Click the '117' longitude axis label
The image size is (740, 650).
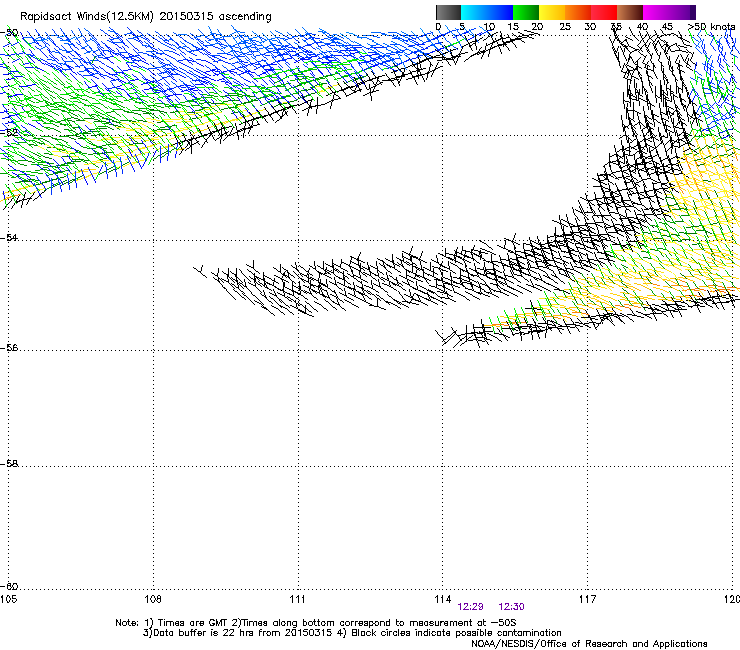pos(587,599)
